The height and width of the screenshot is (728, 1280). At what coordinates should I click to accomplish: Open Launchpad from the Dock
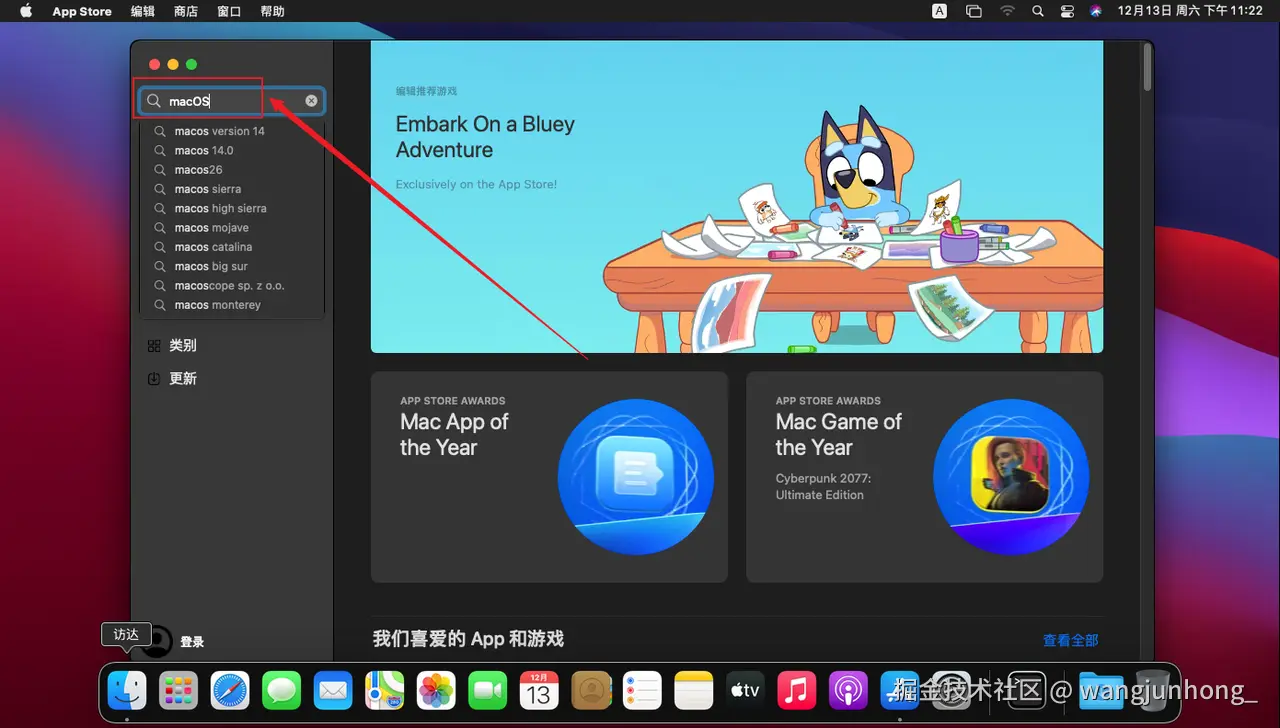pos(179,690)
